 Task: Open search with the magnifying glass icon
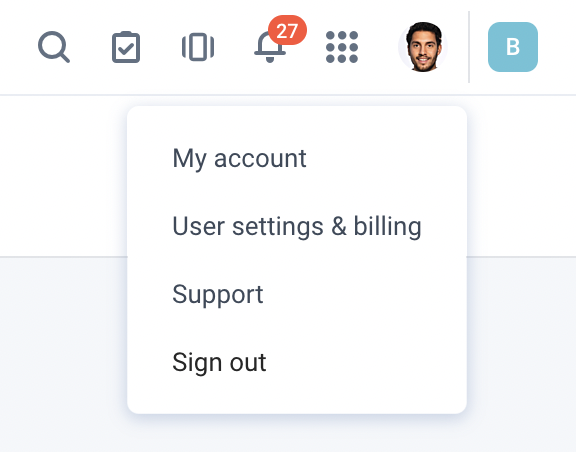click(54, 47)
